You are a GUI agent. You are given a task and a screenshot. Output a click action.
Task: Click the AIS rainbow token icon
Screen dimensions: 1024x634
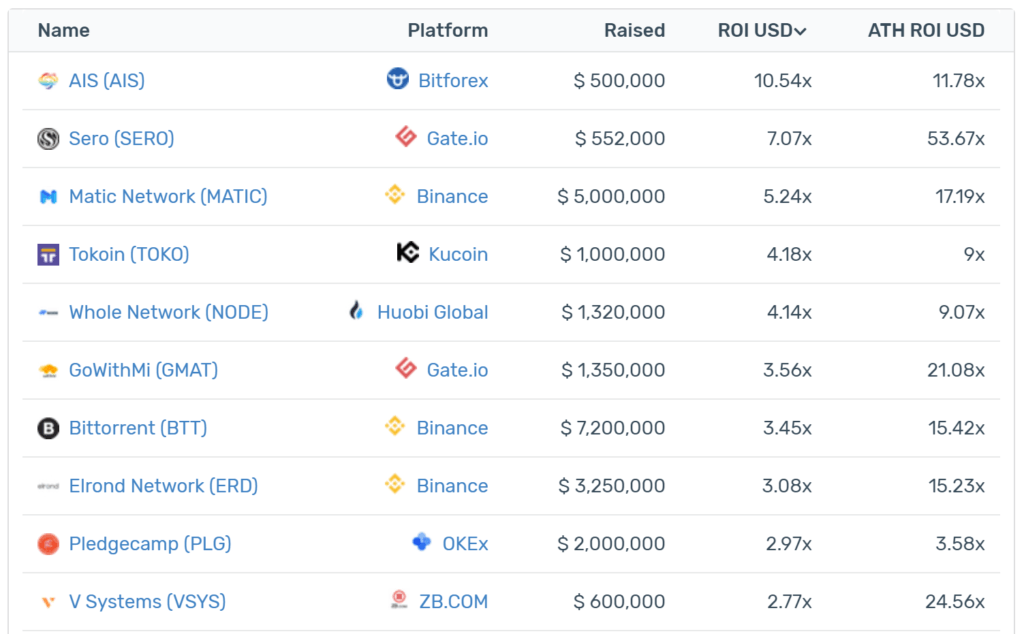tap(48, 81)
